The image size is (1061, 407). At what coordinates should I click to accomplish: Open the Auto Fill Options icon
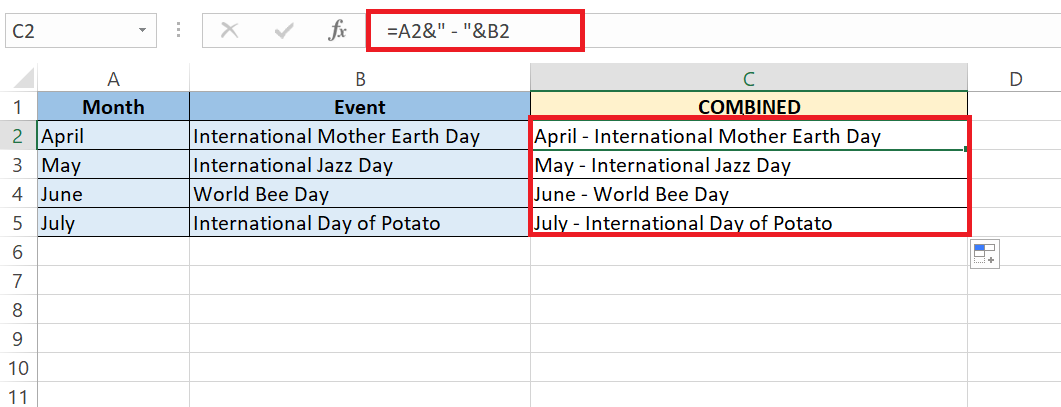tap(985, 254)
